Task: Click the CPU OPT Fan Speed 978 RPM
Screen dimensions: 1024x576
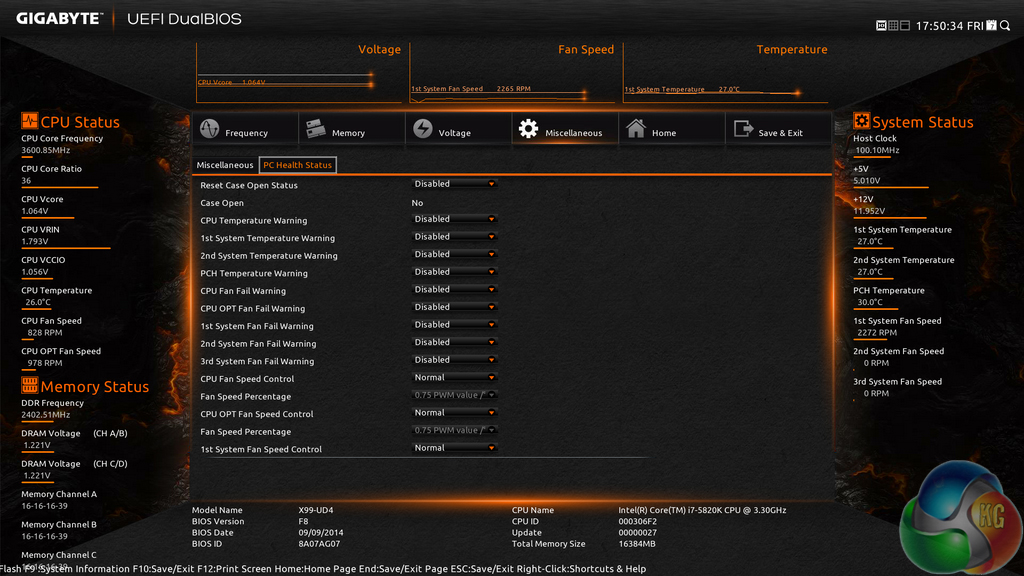Action: coord(45,363)
